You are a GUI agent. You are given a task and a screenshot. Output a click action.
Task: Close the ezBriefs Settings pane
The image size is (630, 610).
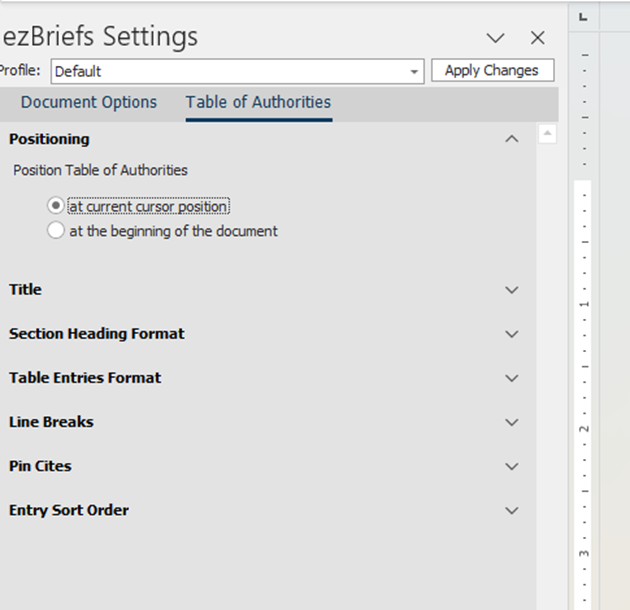click(x=538, y=38)
